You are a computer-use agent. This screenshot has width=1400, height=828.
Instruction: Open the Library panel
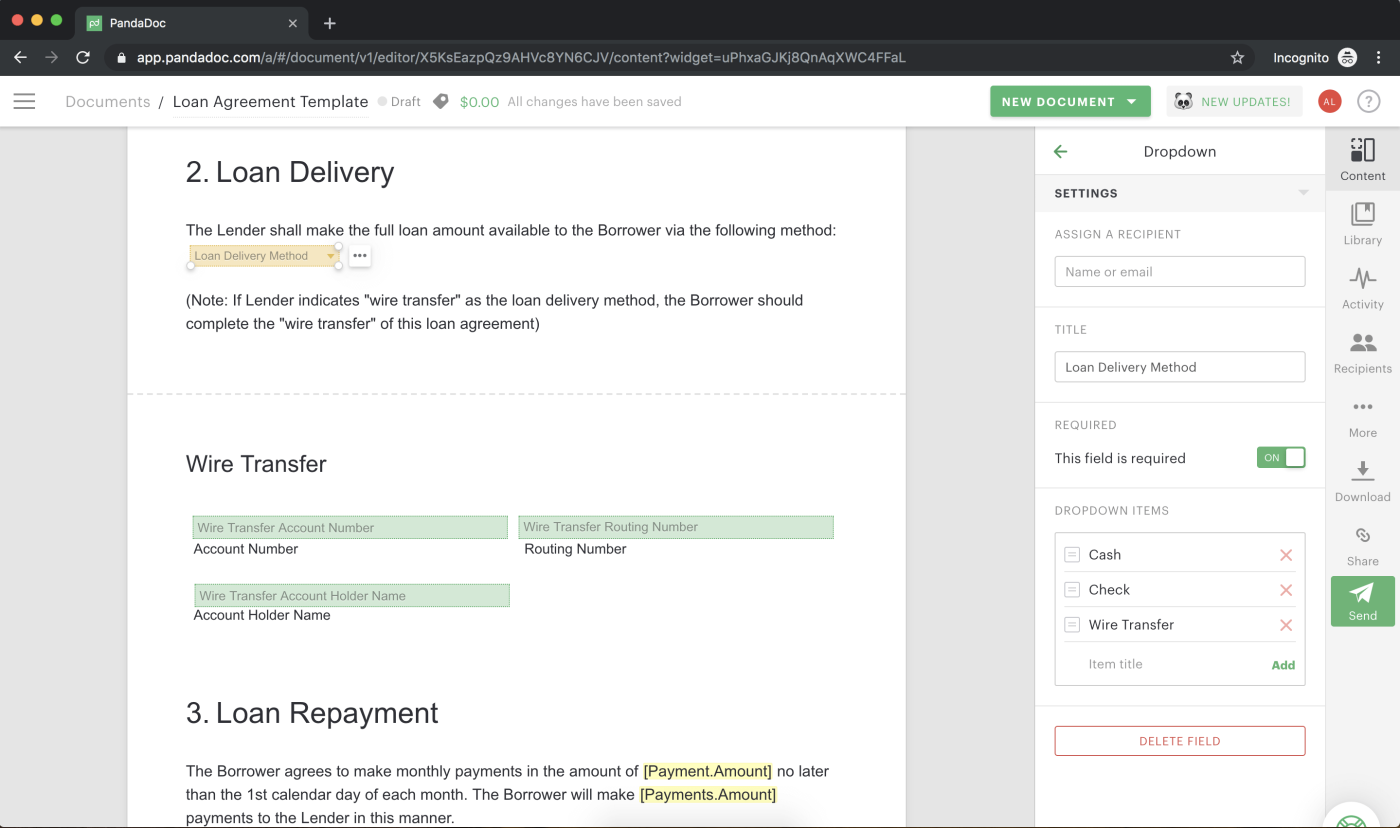(1362, 223)
